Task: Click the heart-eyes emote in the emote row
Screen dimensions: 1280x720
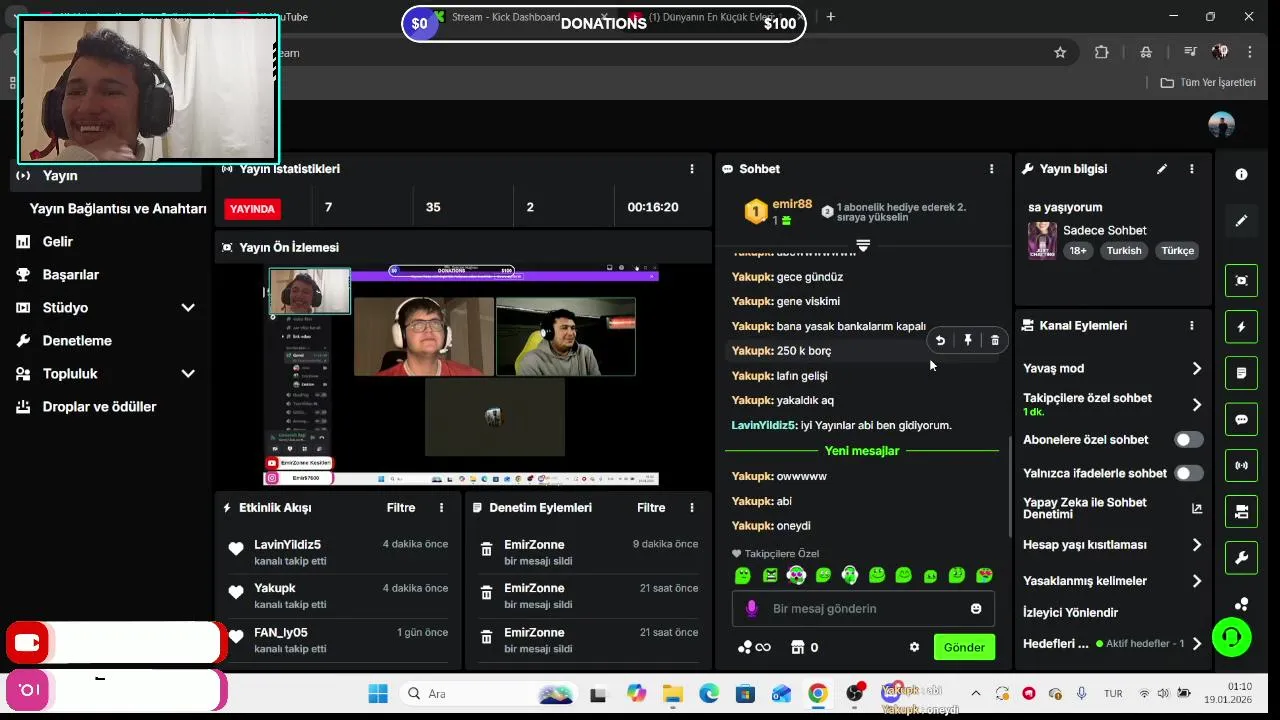Action: click(x=984, y=575)
